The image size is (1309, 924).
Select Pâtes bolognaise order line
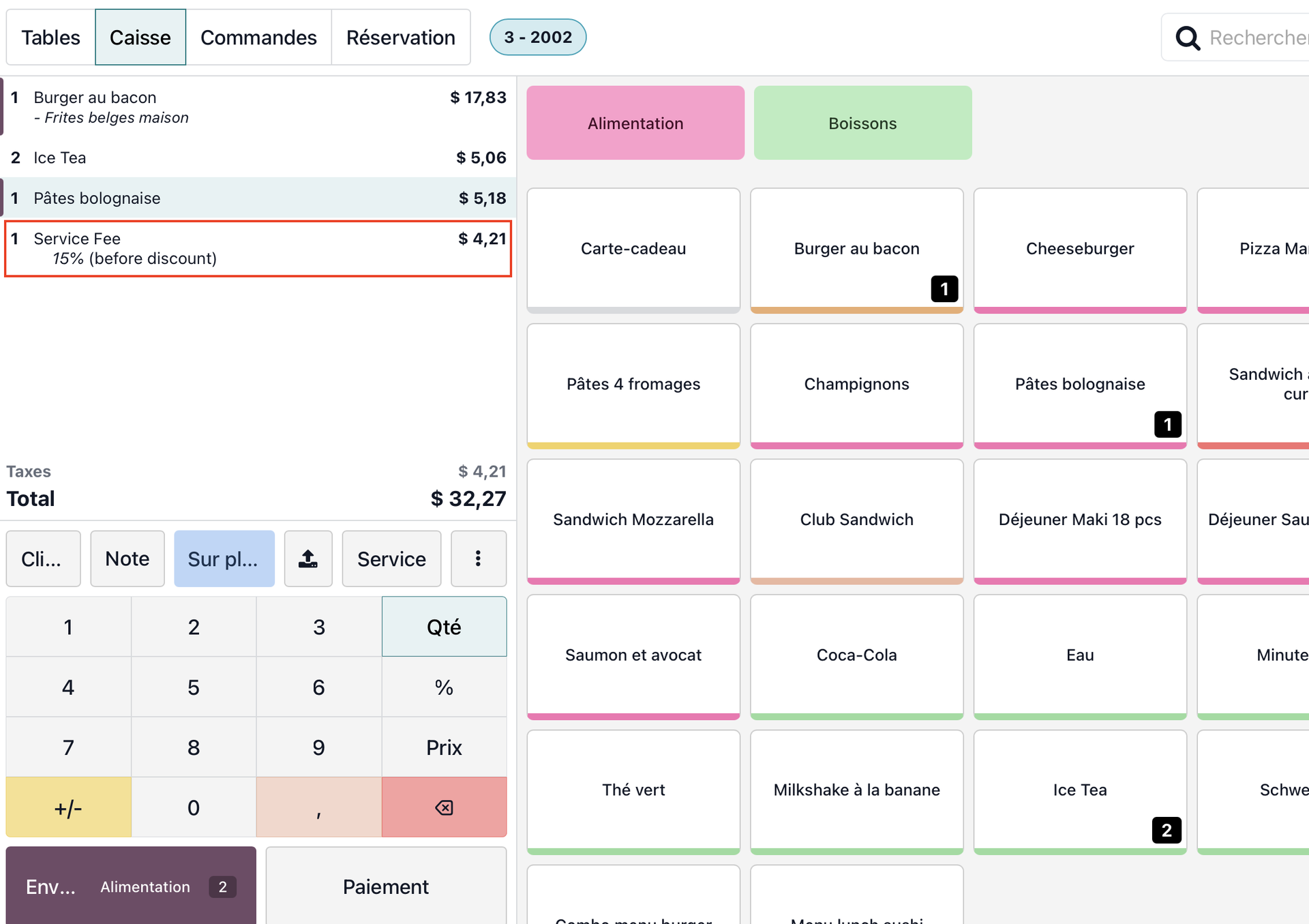[258, 198]
